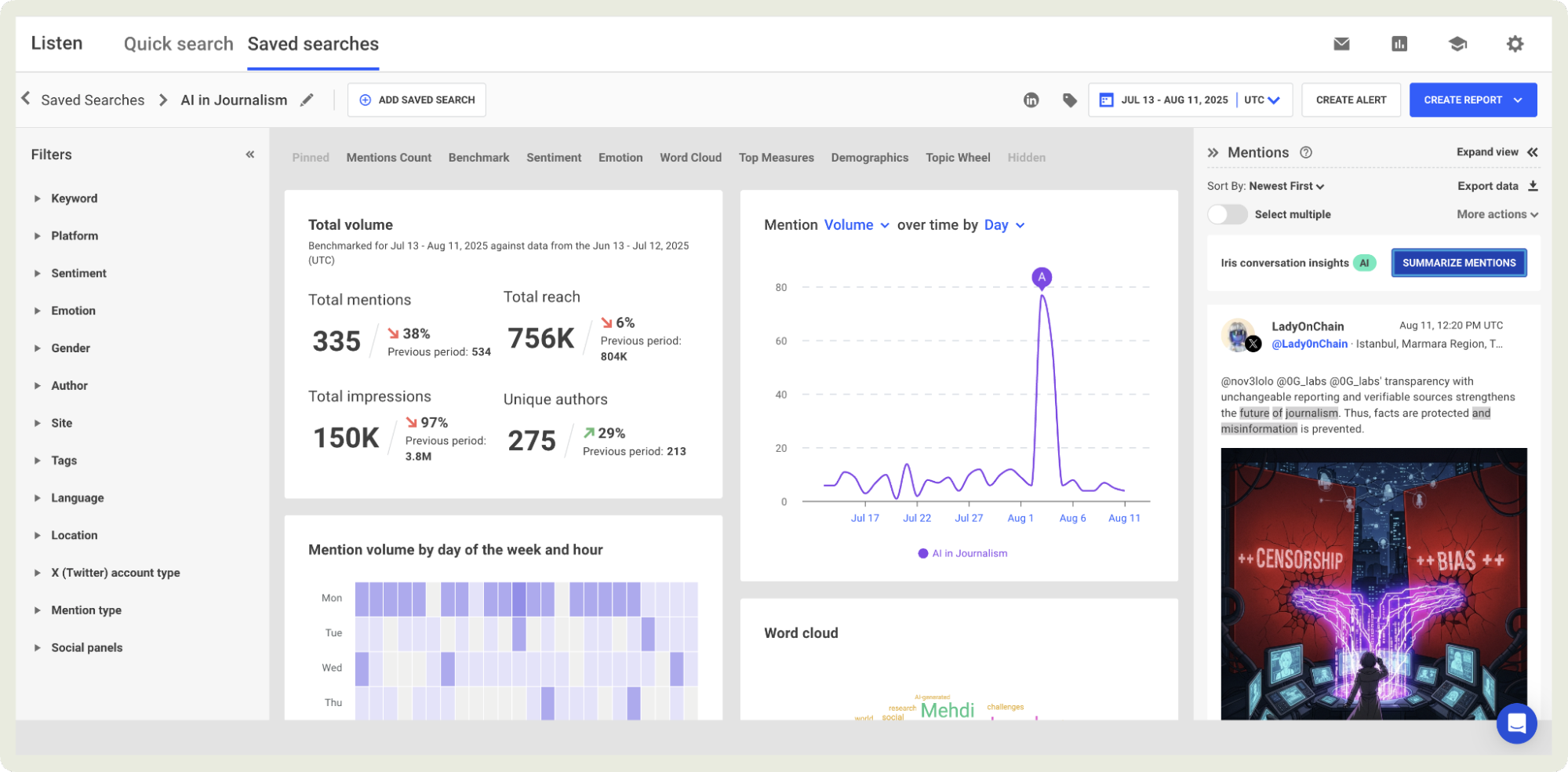Open the Sort By Newest First dropdown
This screenshot has height=772, width=1568.
(1286, 186)
